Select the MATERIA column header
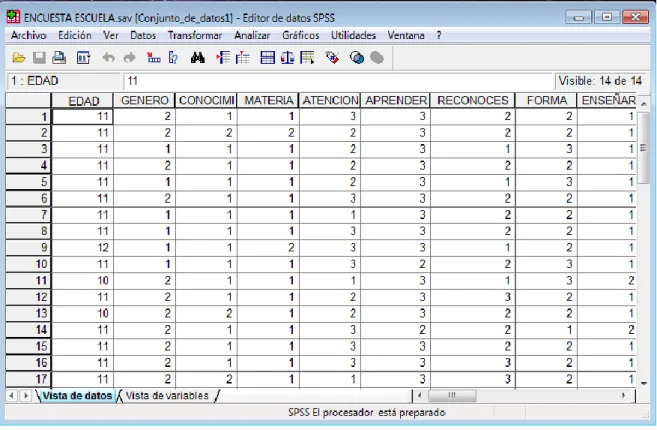This screenshot has width=657, height=430. tap(268, 101)
